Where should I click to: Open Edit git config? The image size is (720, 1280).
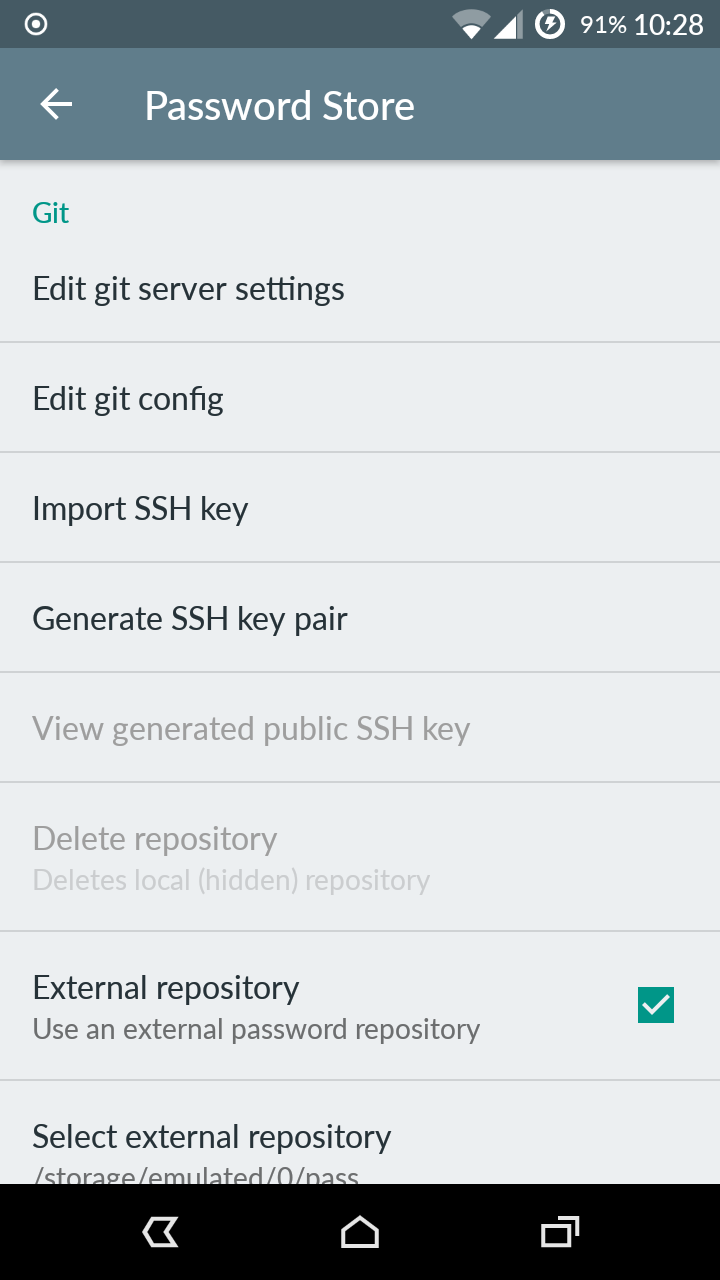click(x=128, y=399)
